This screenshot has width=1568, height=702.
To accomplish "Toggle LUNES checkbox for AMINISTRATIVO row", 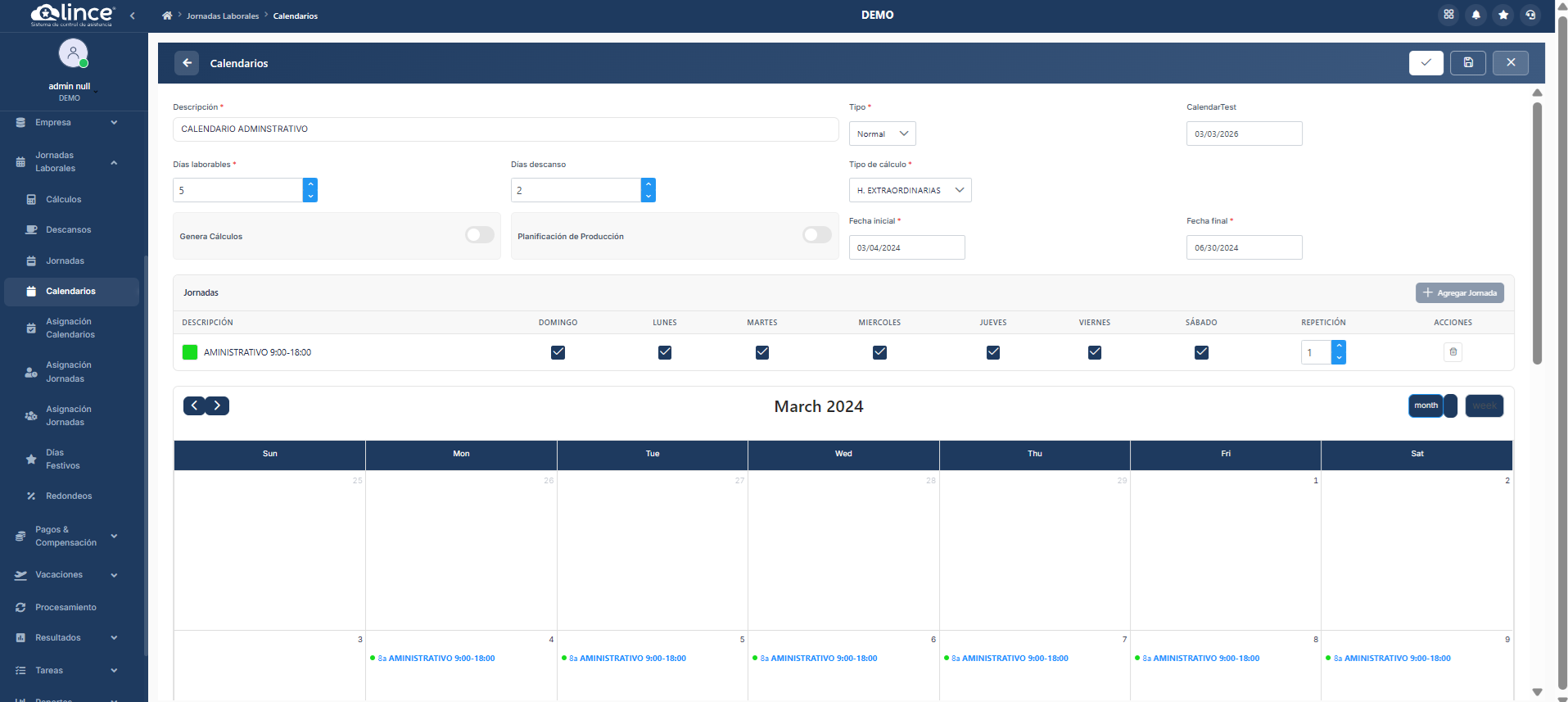I will click(665, 352).
